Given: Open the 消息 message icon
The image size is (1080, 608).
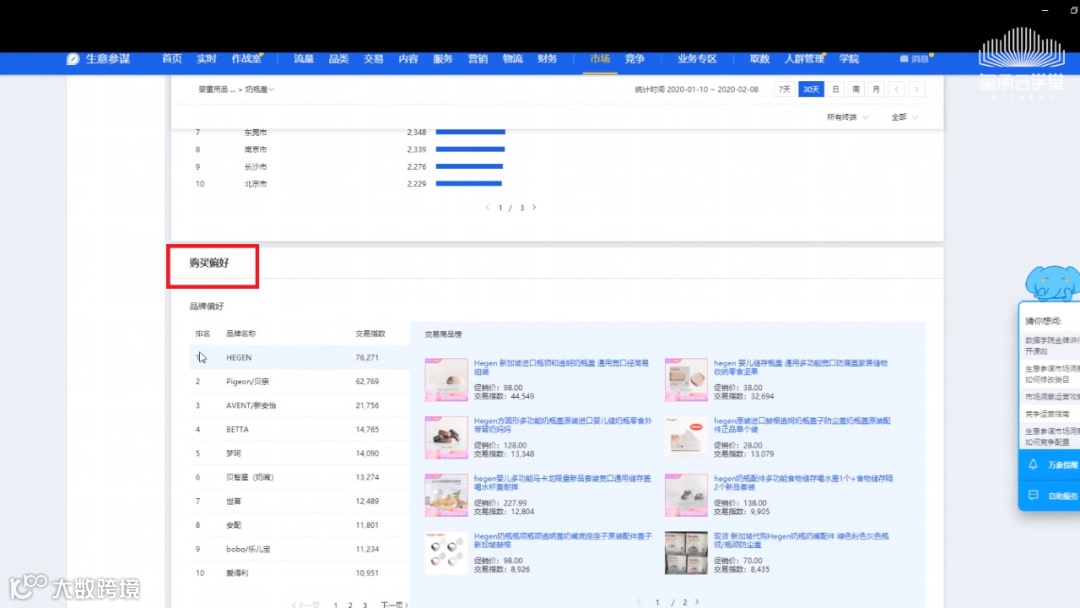Looking at the screenshot, I should coord(904,59).
